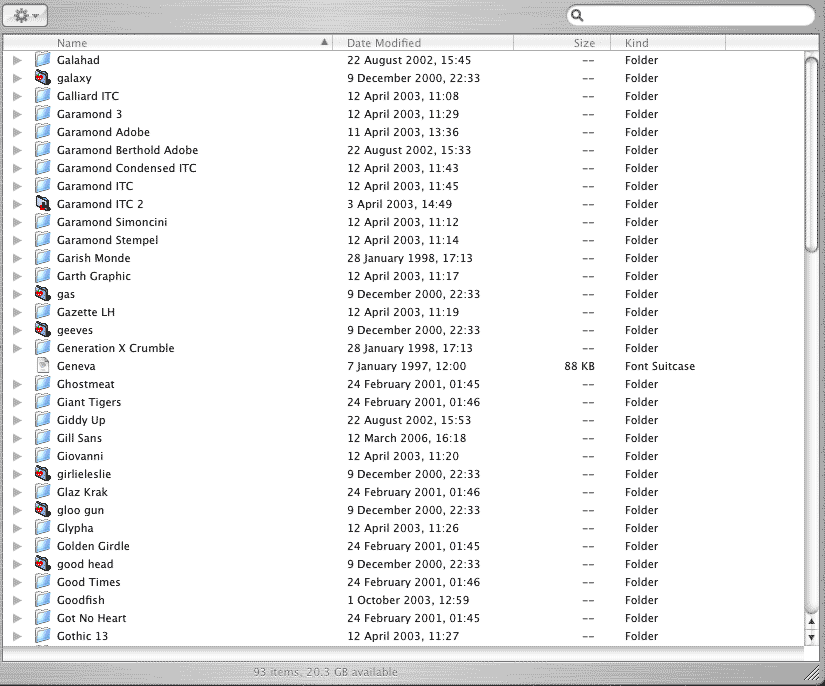
Task: Expand the galaxy folder triangle
Action: 17,78
